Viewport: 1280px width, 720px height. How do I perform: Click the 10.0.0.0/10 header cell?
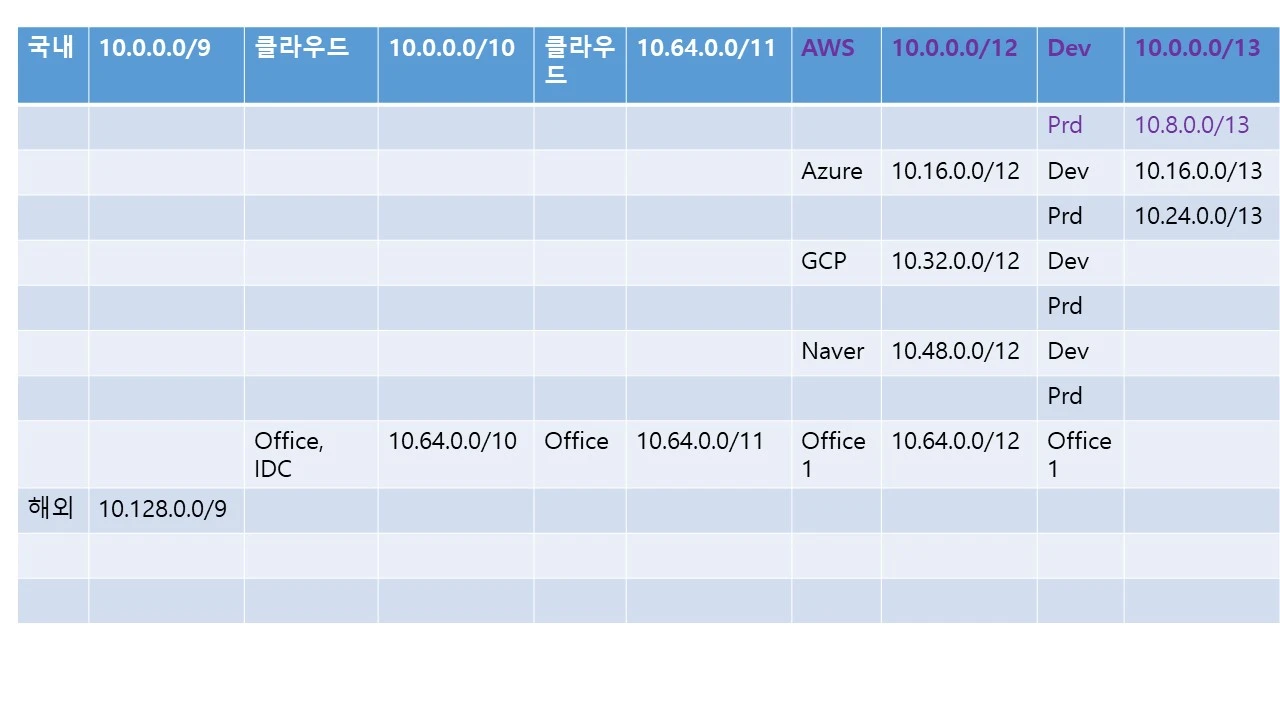pos(455,65)
